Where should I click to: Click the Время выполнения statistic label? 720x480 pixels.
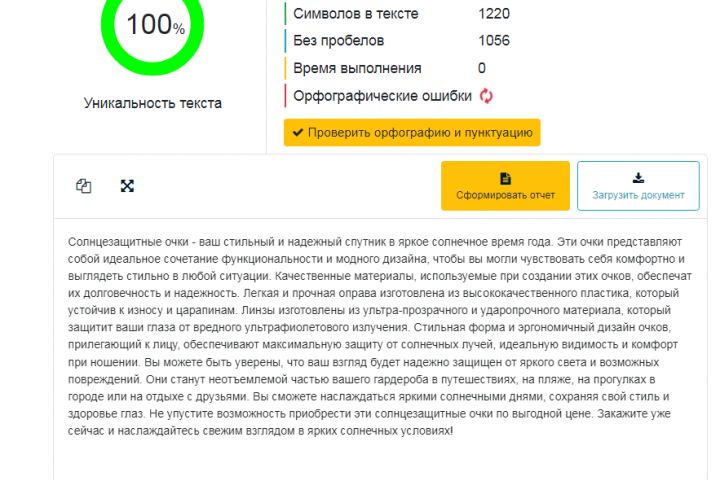(357, 68)
